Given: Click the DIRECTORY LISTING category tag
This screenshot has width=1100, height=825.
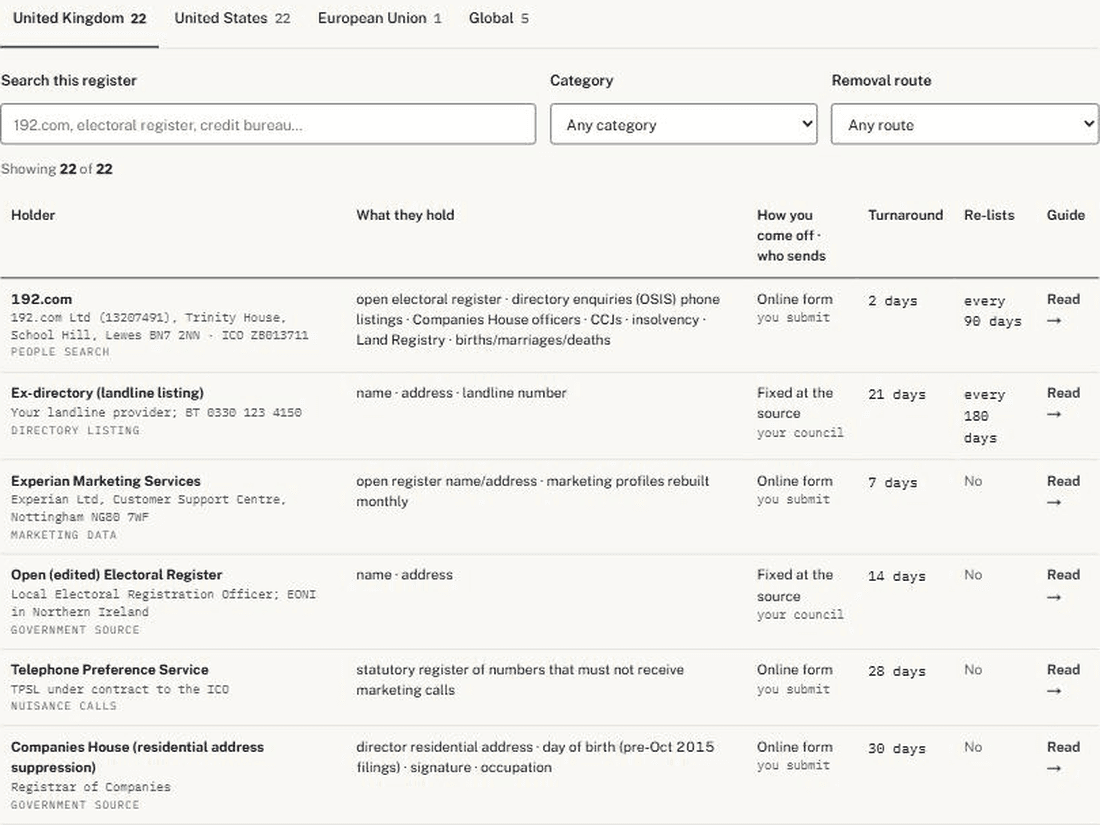Looking at the screenshot, I should [75, 430].
